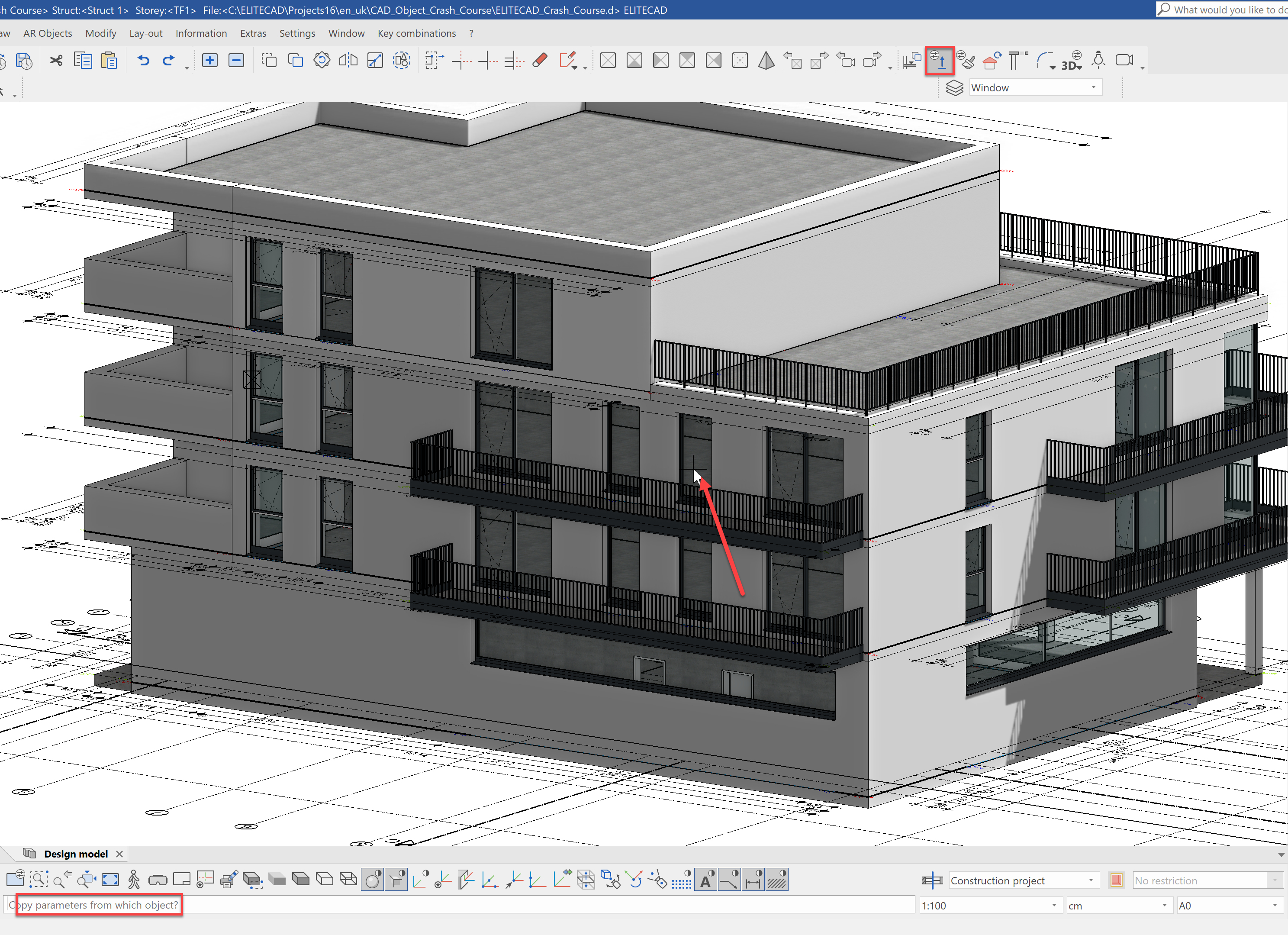Select the Rotate object tool
The width and height of the screenshot is (1288, 935).
coord(322,60)
